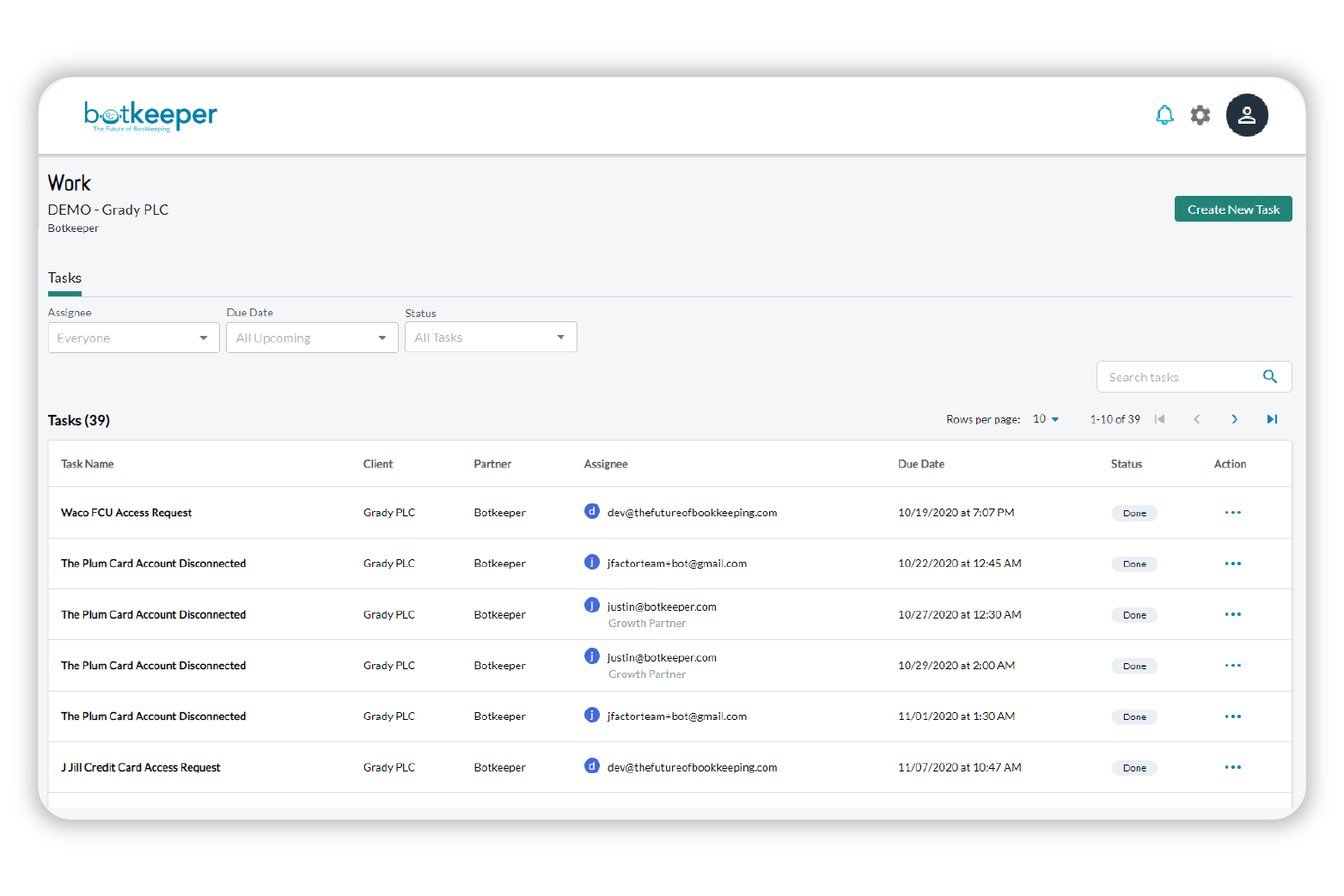Screen dimensions: 1344x896
Task: Sort by Task Name column header
Action: 87,464
